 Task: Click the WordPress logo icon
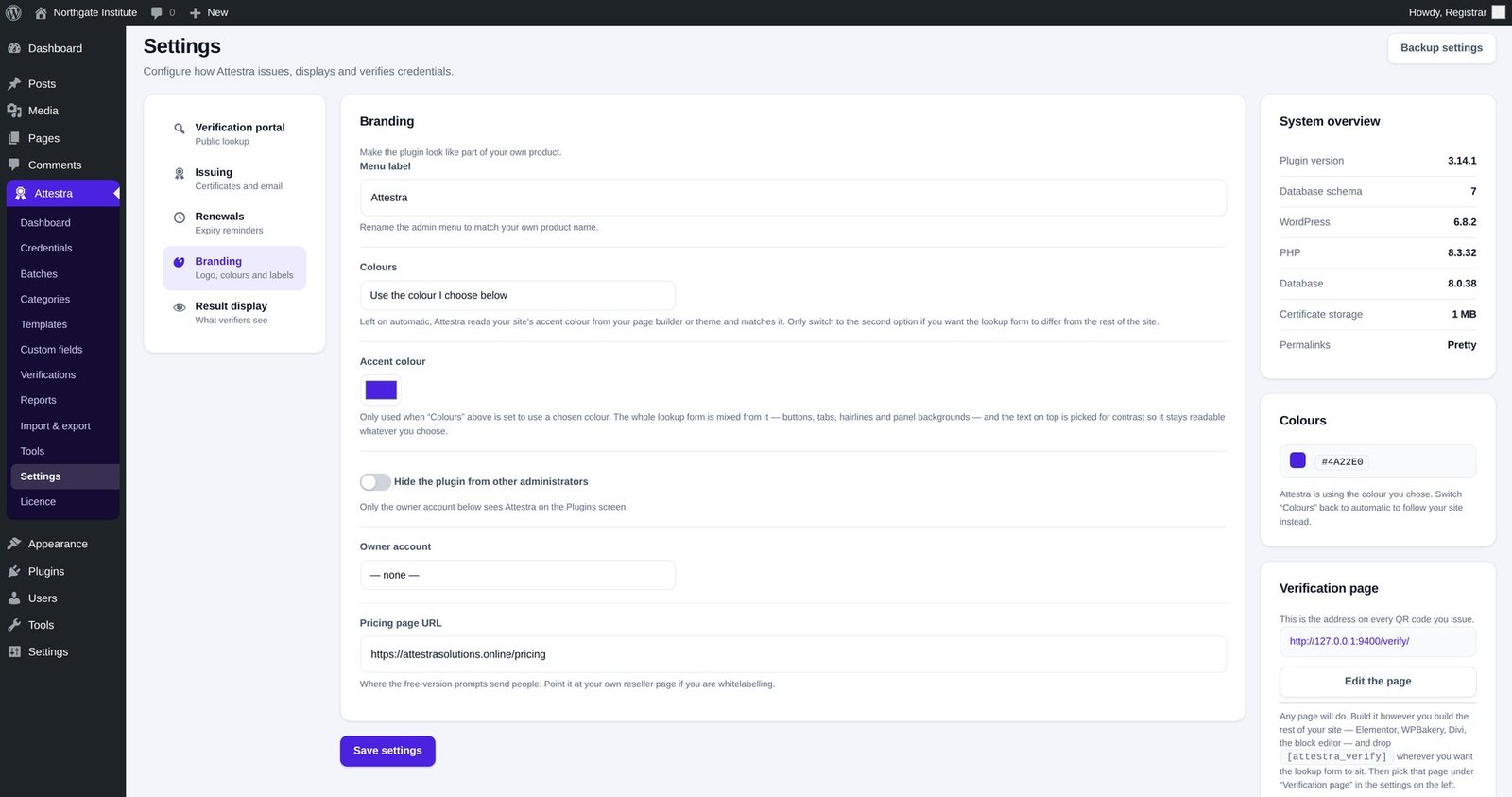click(13, 12)
